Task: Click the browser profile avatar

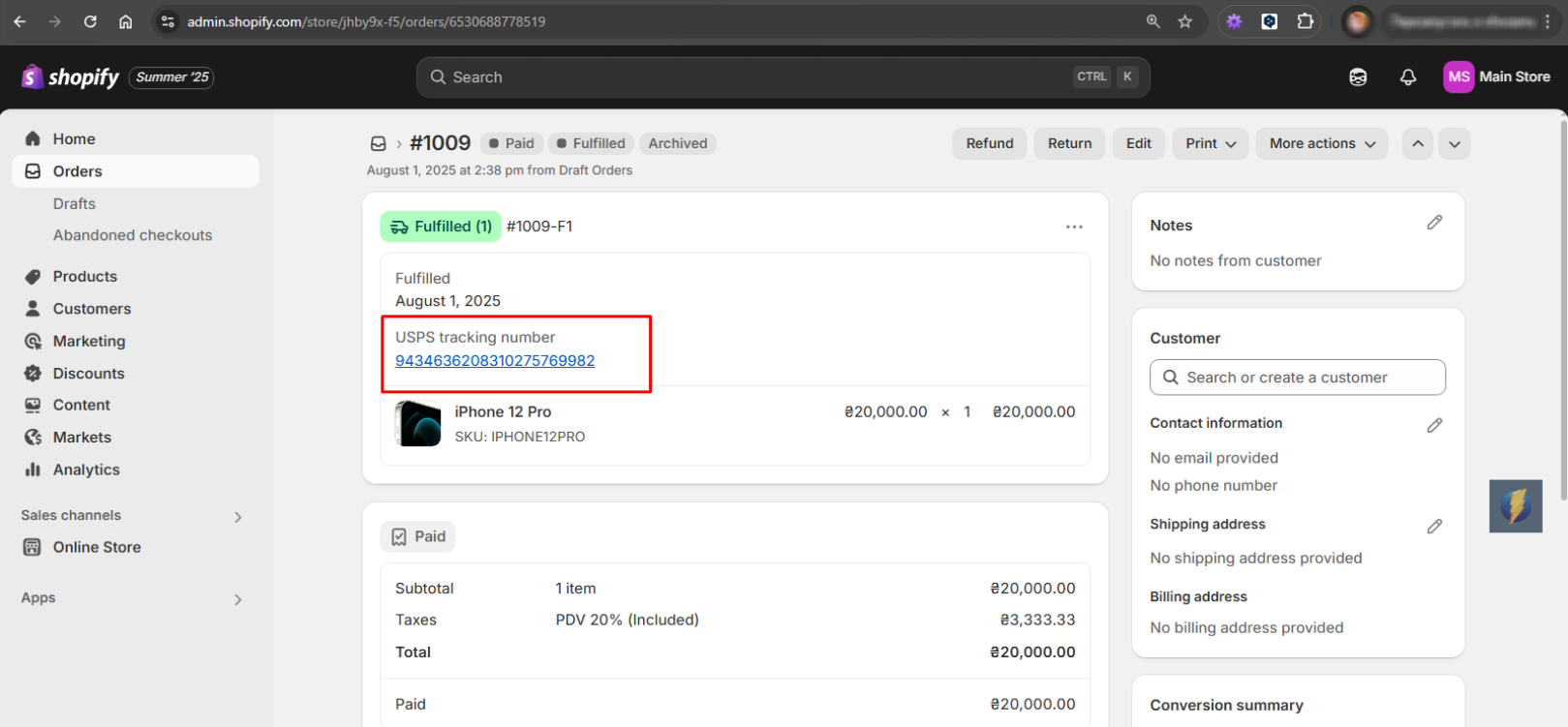Action: pyautogui.click(x=1358, y=21)
